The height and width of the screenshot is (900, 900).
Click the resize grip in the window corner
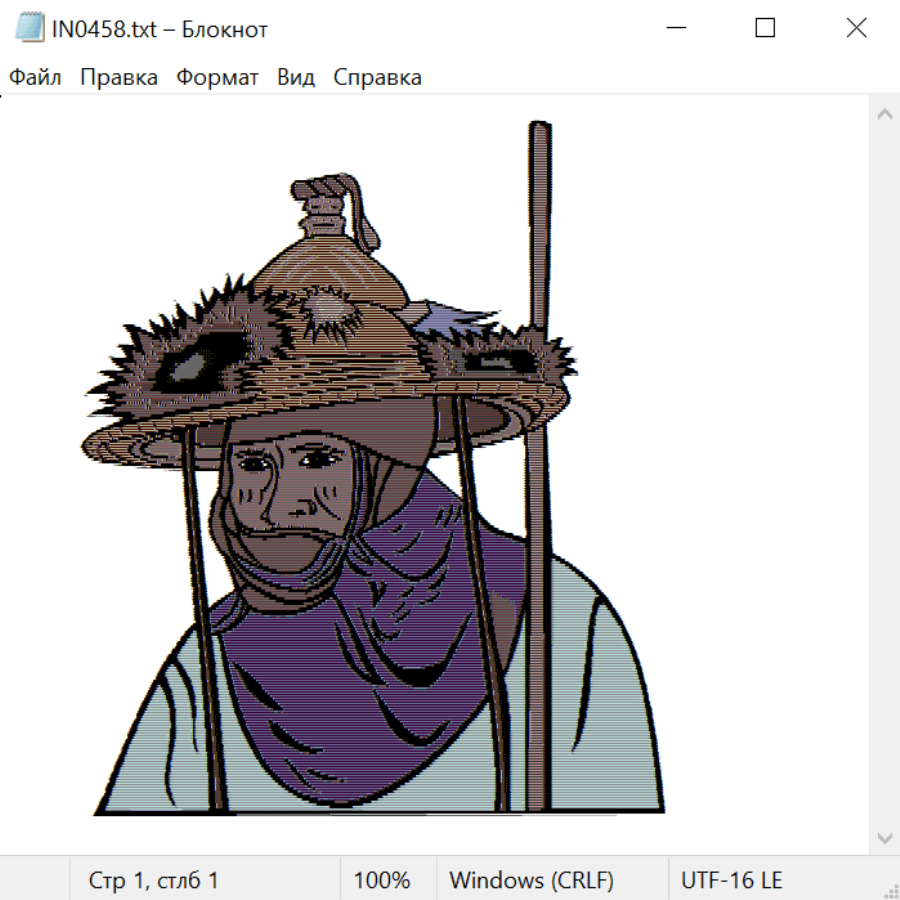coord(890,890)
